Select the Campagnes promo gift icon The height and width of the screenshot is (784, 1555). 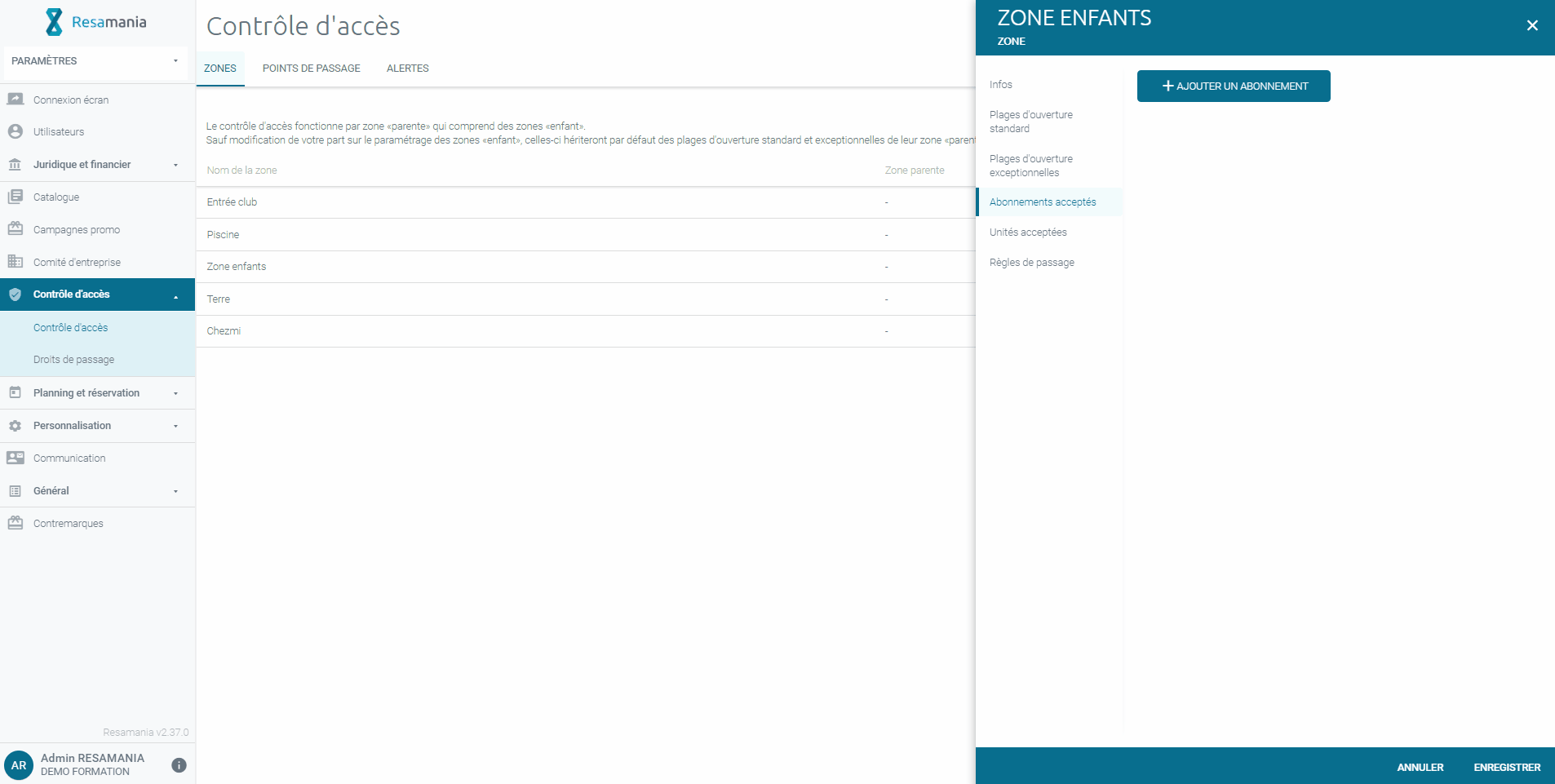(15, 229)
